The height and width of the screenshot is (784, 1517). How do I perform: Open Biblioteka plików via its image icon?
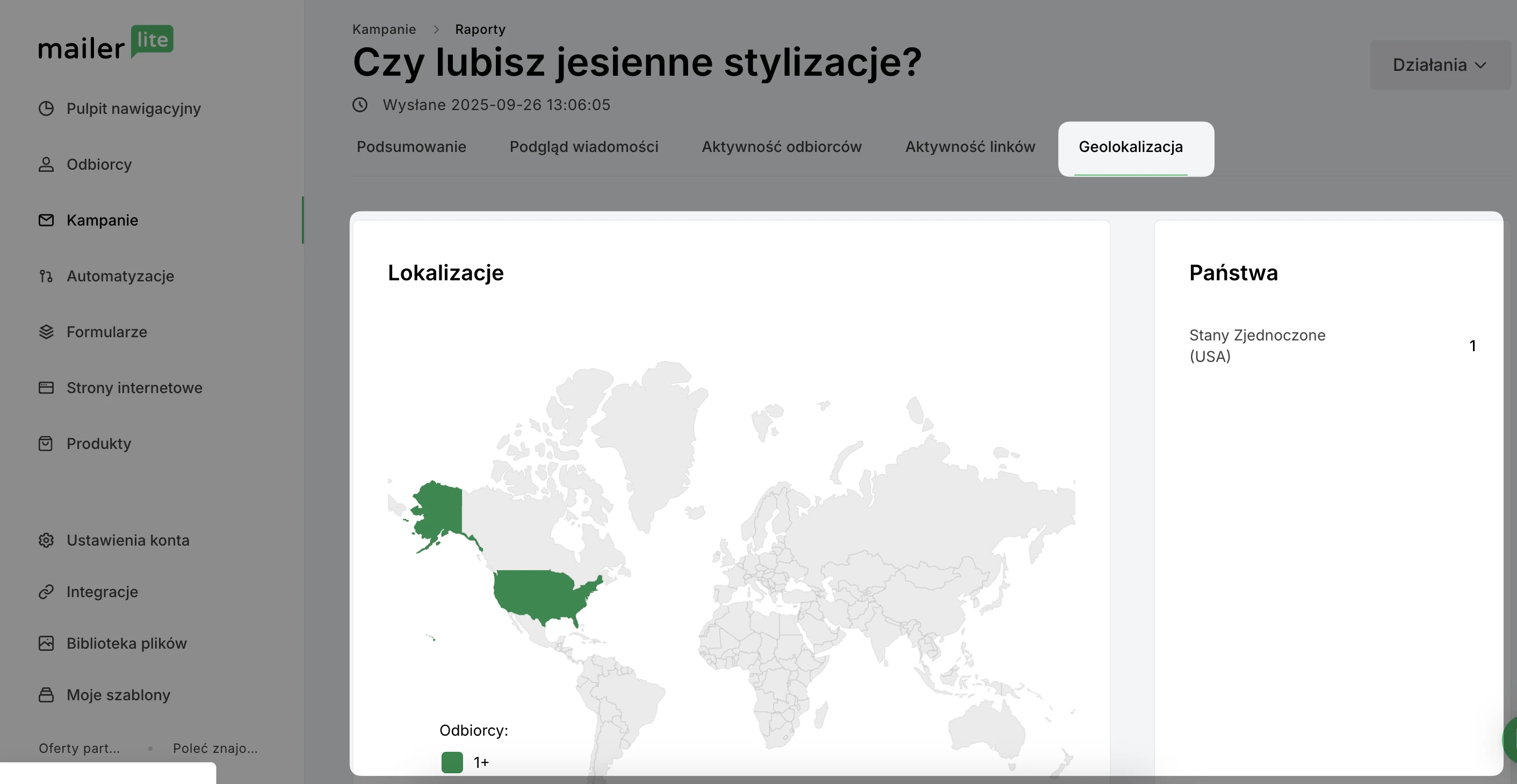46,643
